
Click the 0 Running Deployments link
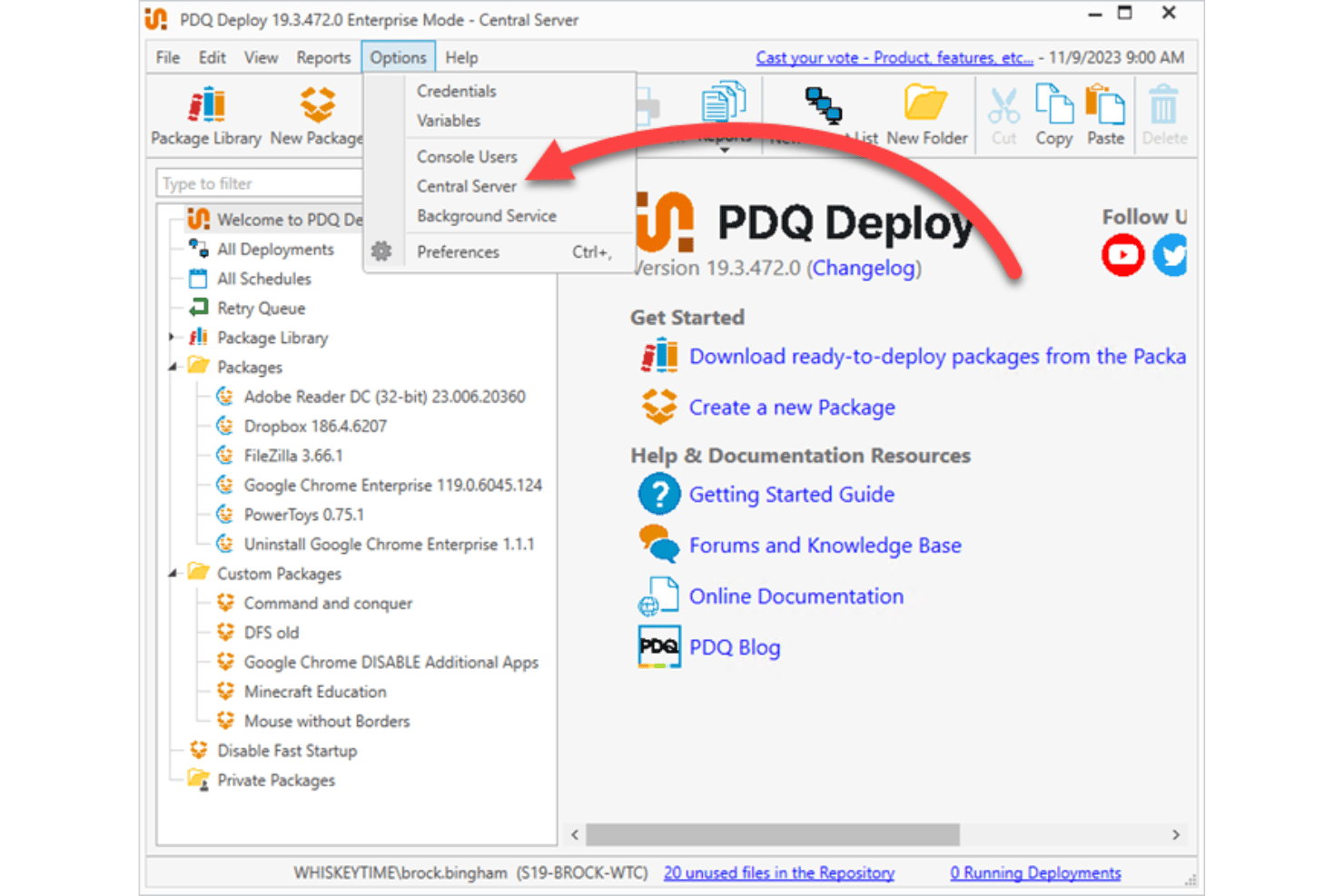pyautogui.click(x=1035, y=872)
